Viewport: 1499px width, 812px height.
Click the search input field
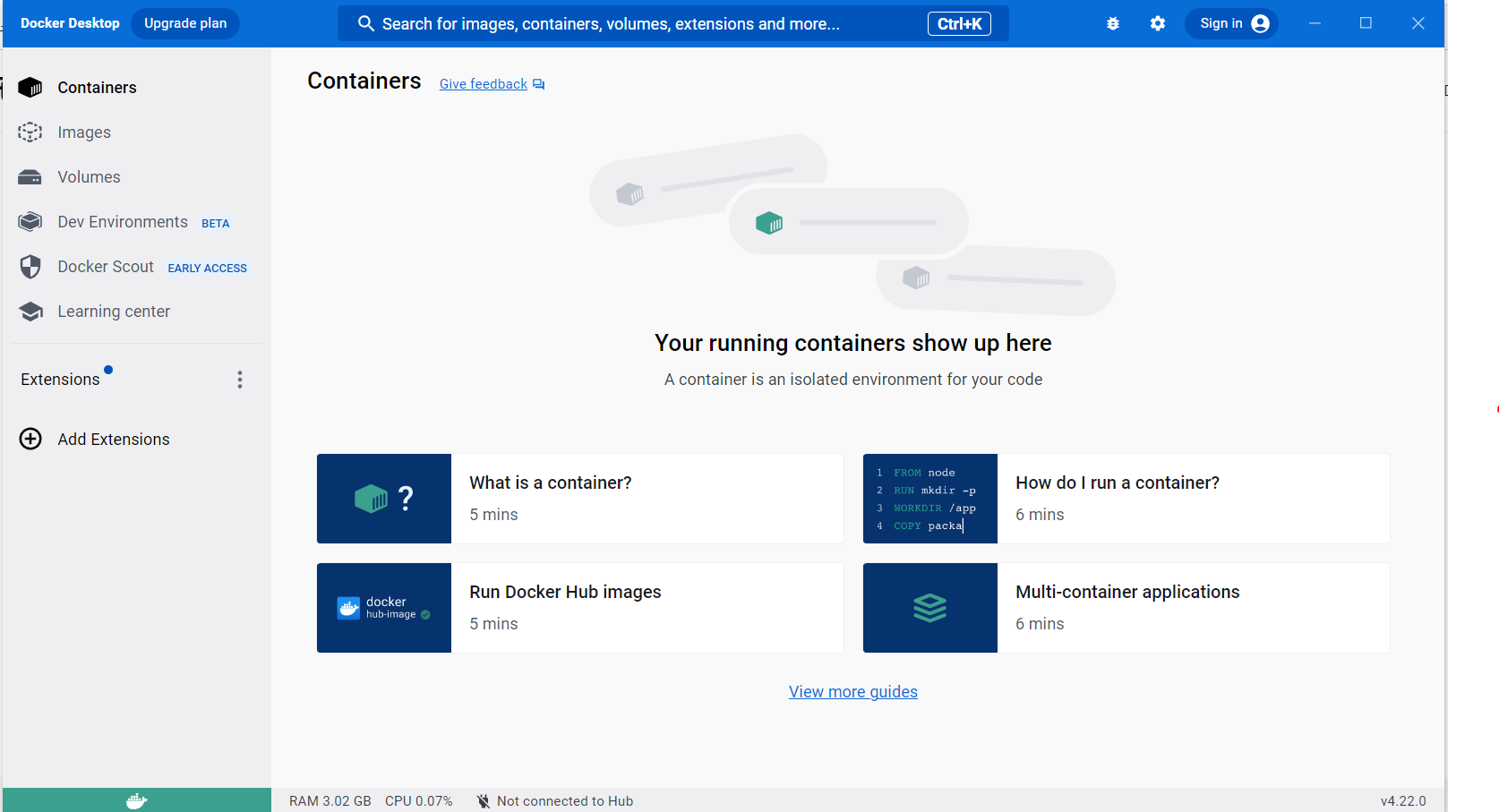[673, 24]
